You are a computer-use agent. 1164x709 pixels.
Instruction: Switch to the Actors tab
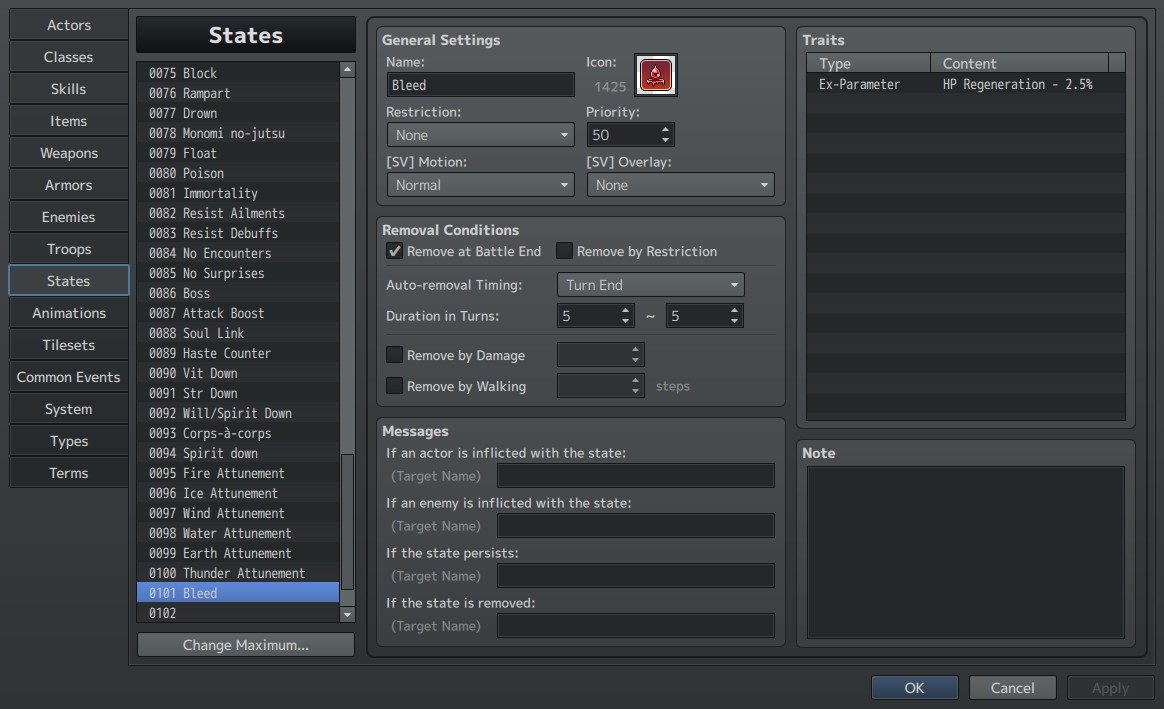(x=68, y=25)
